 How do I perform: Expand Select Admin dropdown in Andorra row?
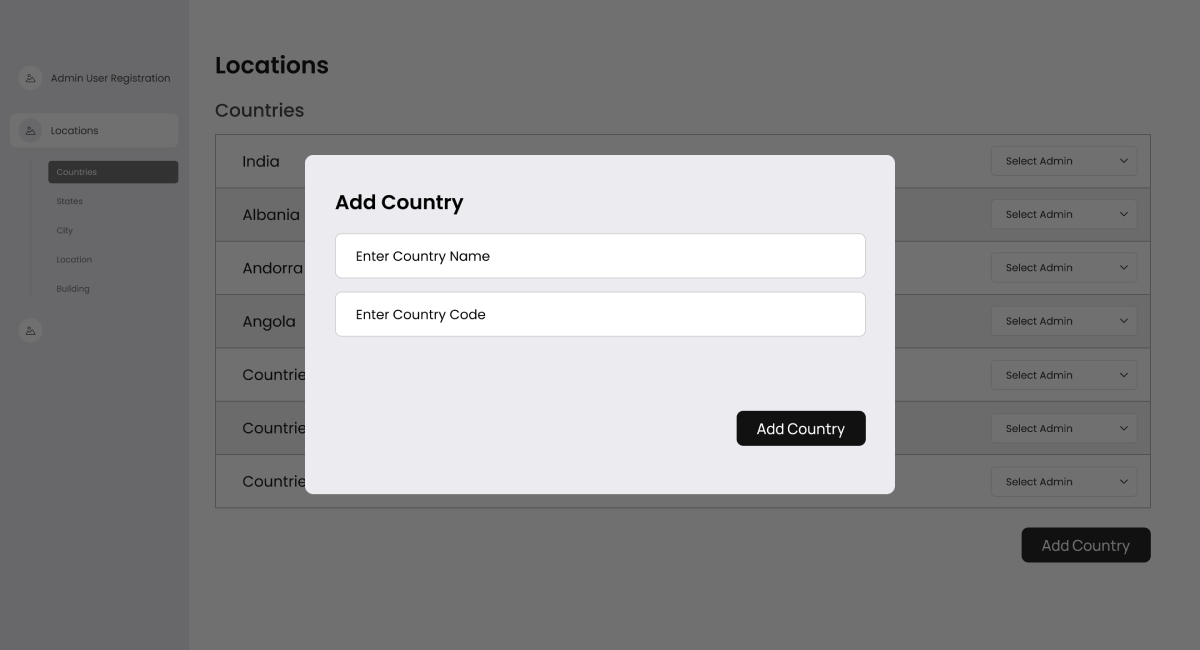(1064, 268)
